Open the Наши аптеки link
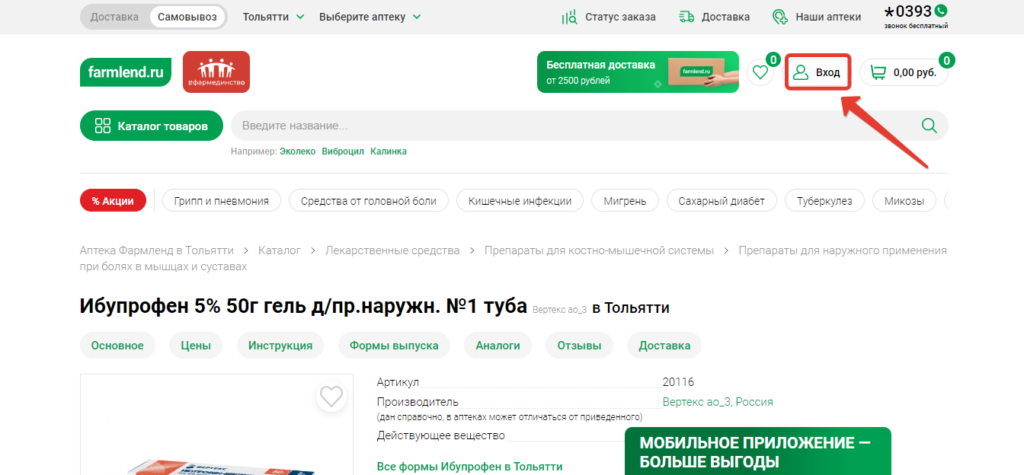Image resolution: width=1024 pixels, height=475 pixels. pos(828,17)
